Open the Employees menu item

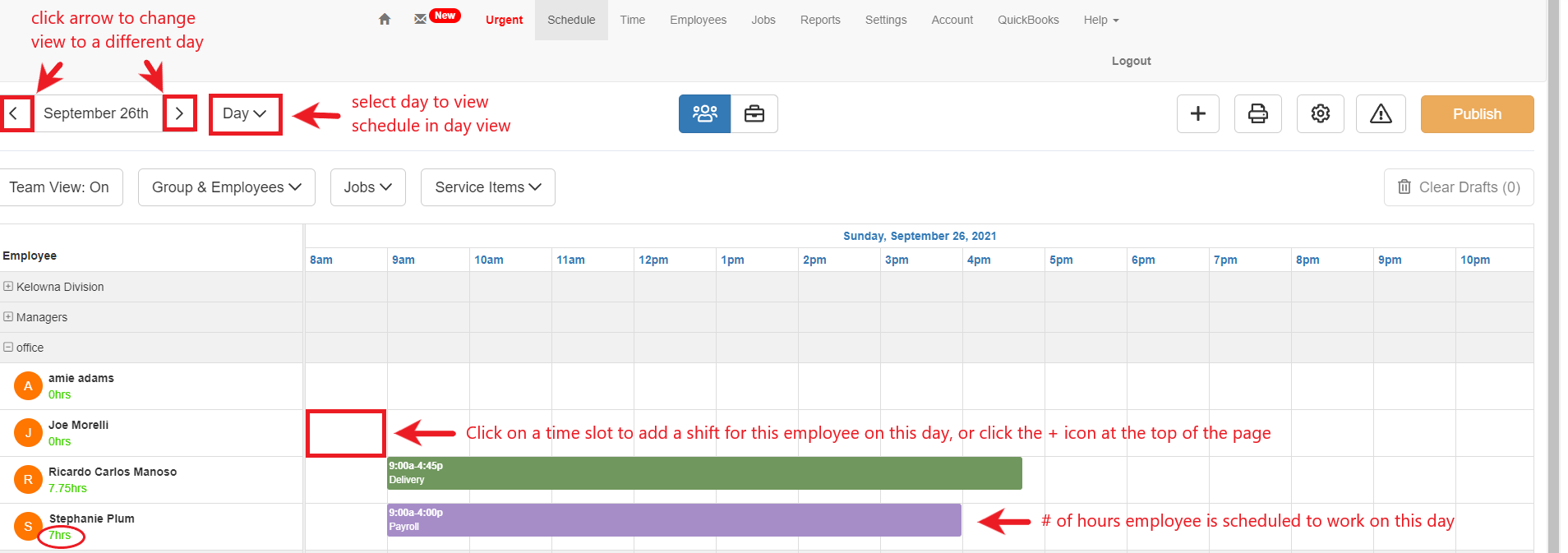point(698,20)
